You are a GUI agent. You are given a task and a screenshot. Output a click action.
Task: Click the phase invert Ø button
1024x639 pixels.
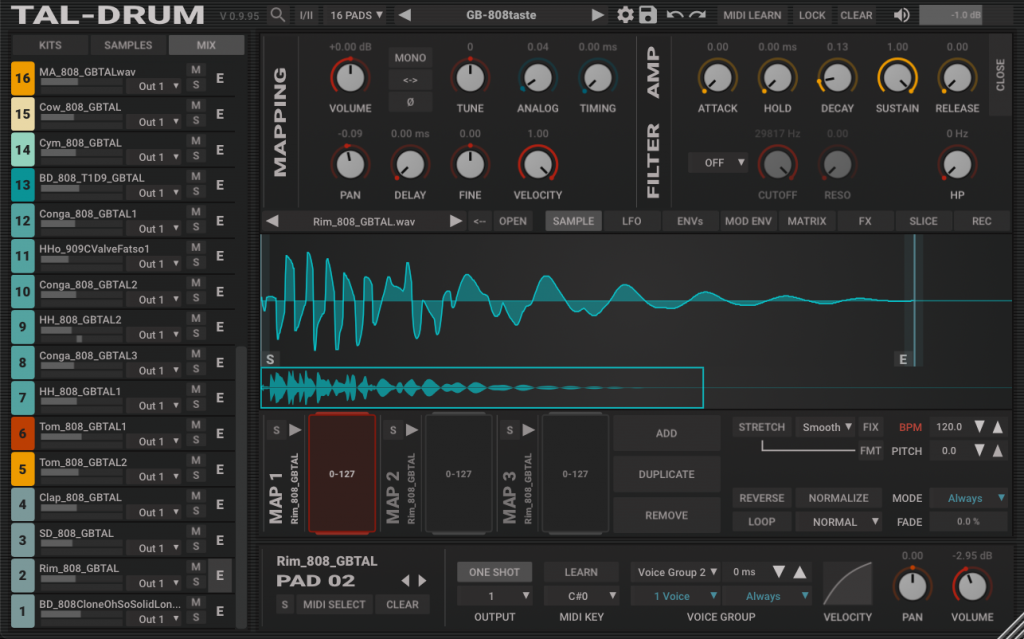tap(409, 101)
